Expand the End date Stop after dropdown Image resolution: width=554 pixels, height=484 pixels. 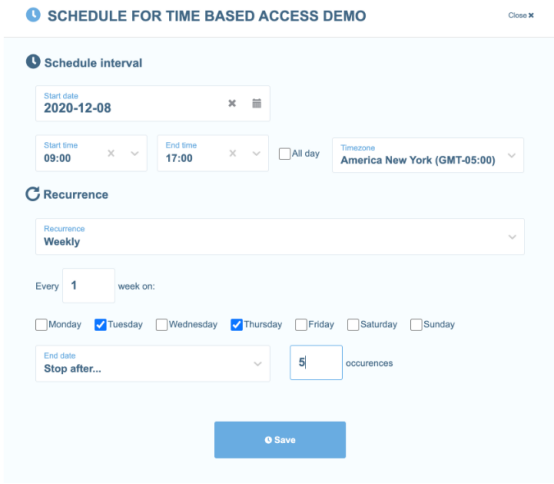coord(153,364)
